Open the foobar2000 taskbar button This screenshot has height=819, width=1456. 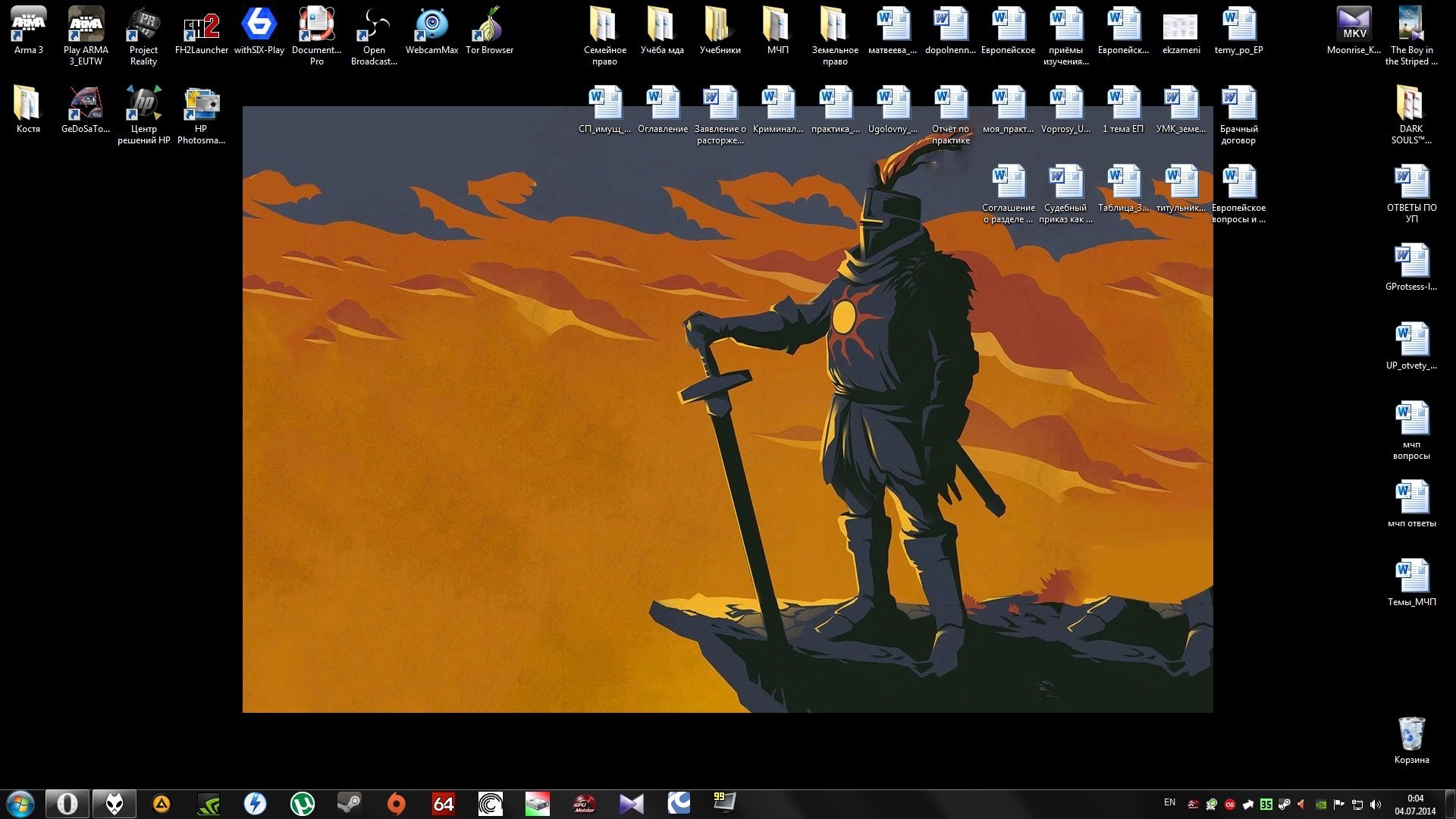[115, 804]
